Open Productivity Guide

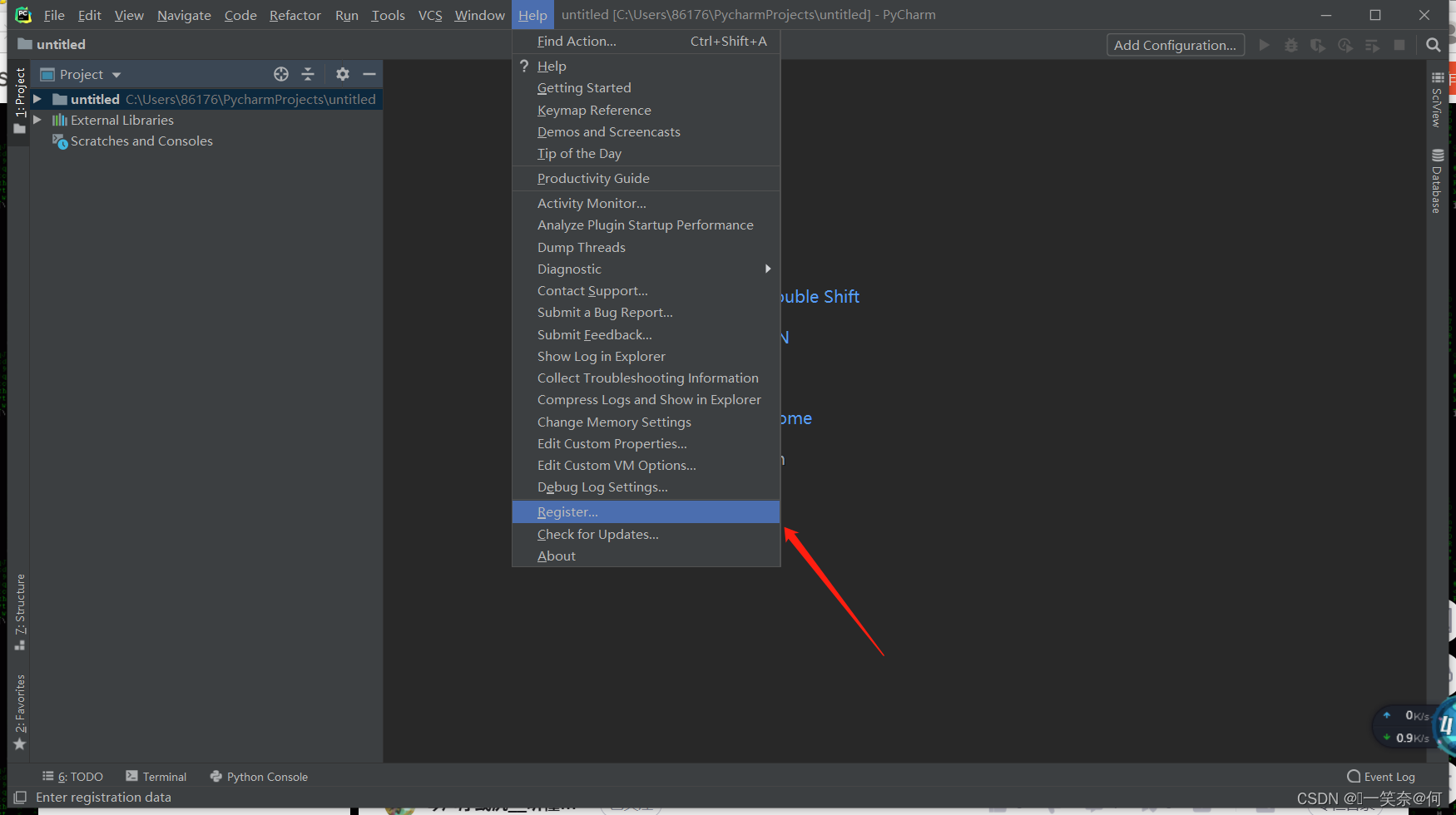coord(646,178)
